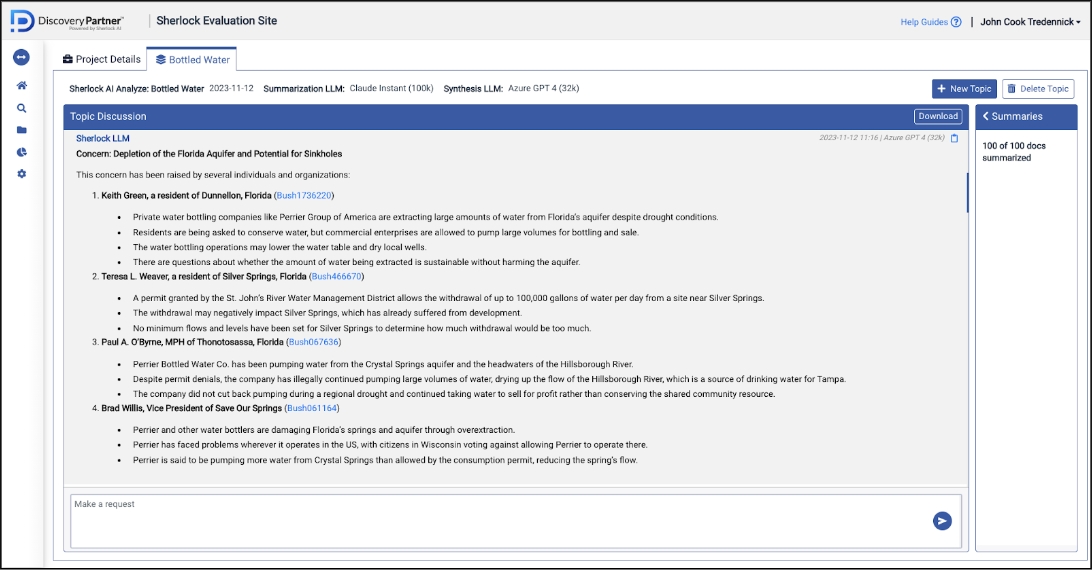Select the Bottled Water tab
Image resolution: width=1092 pixels, height=570 pixels.
[x=193, y=60]
